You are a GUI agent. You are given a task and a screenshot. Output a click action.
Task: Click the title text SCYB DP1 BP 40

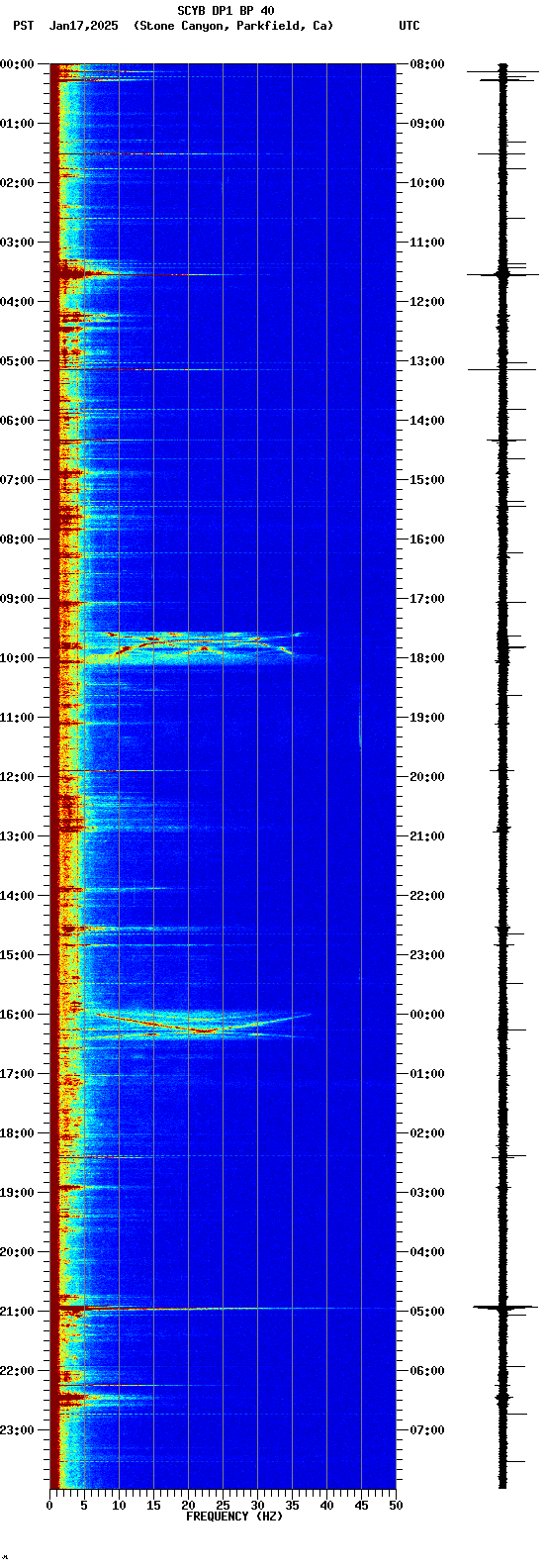click(226, 11)
